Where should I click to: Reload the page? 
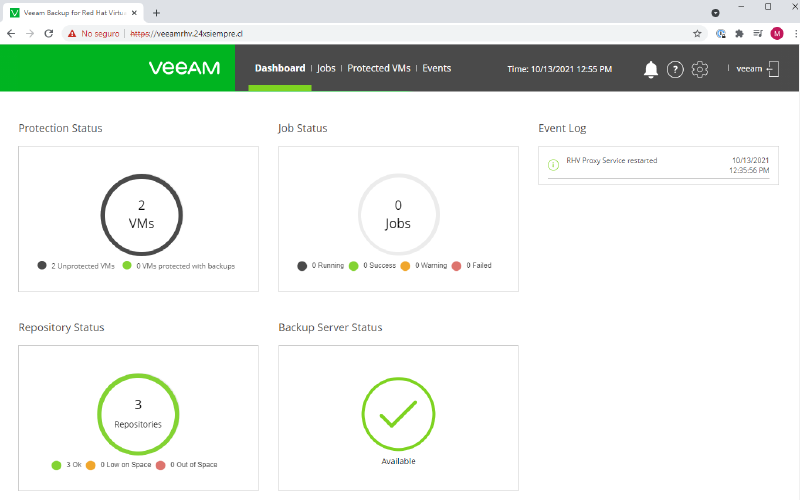click(x=49, y=34)
